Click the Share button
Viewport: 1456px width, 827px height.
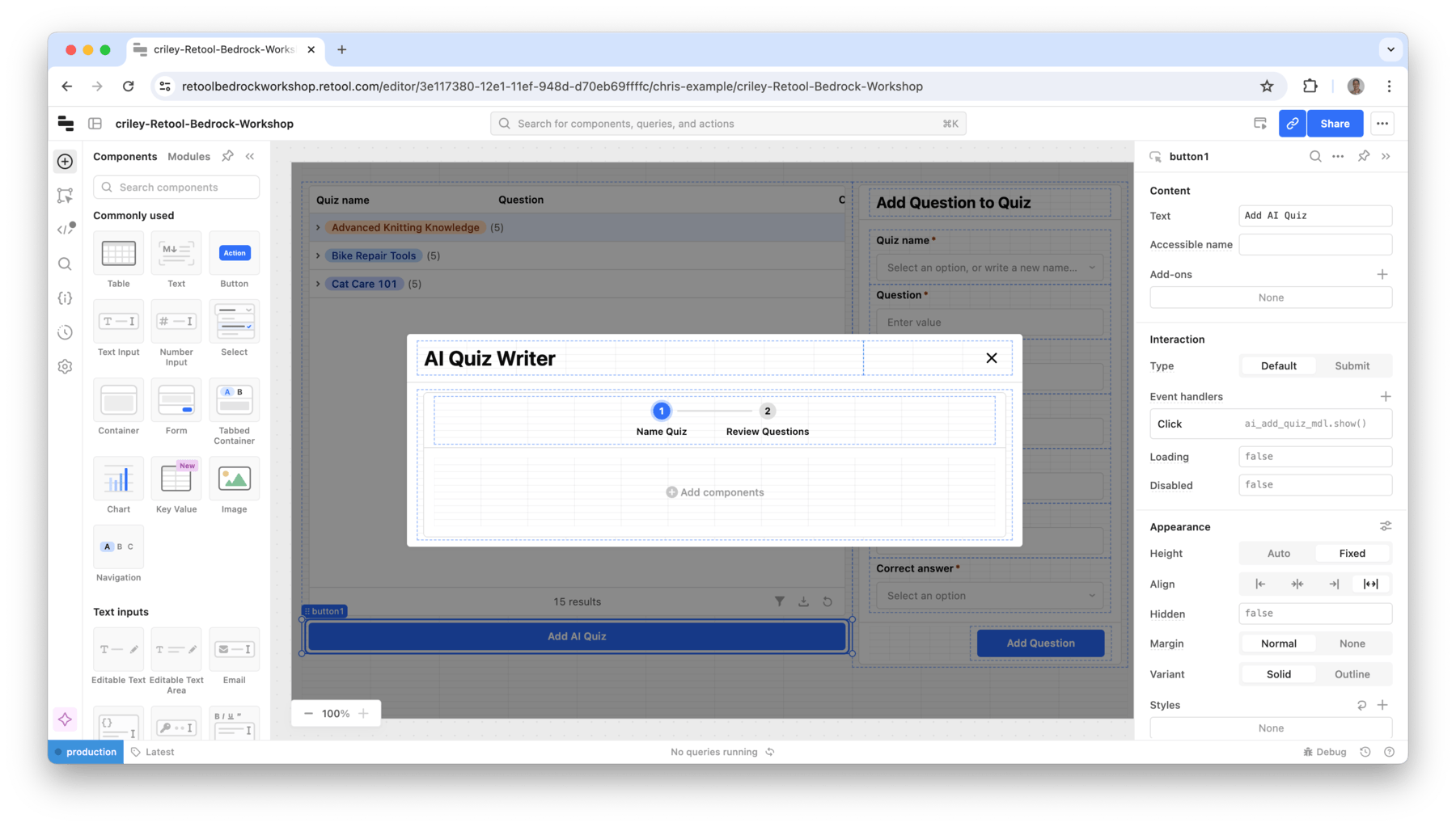pyautogui.click(x=1335, y=124)
